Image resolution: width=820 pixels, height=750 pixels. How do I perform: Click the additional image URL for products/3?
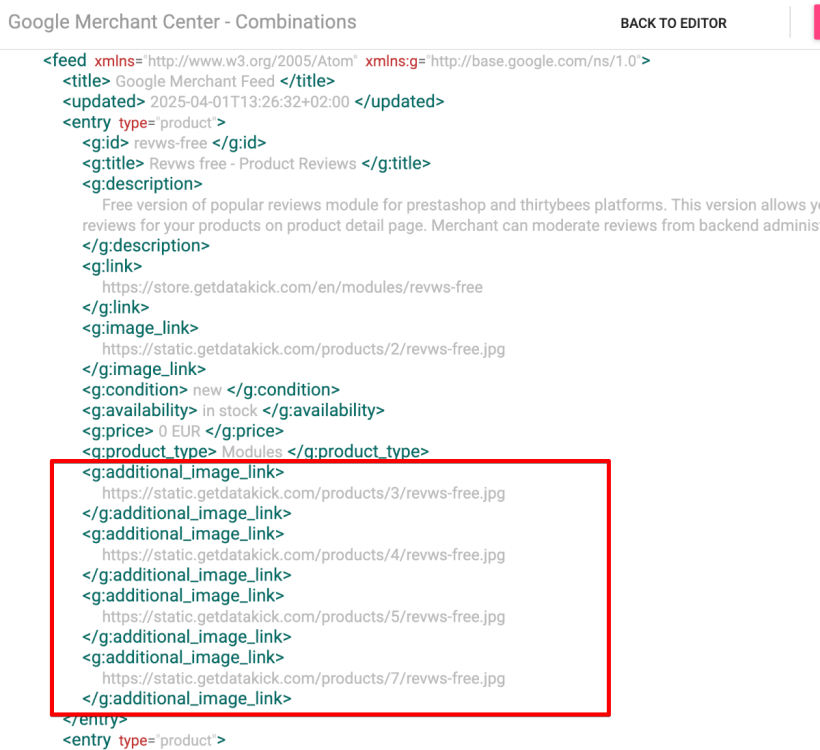303,493
